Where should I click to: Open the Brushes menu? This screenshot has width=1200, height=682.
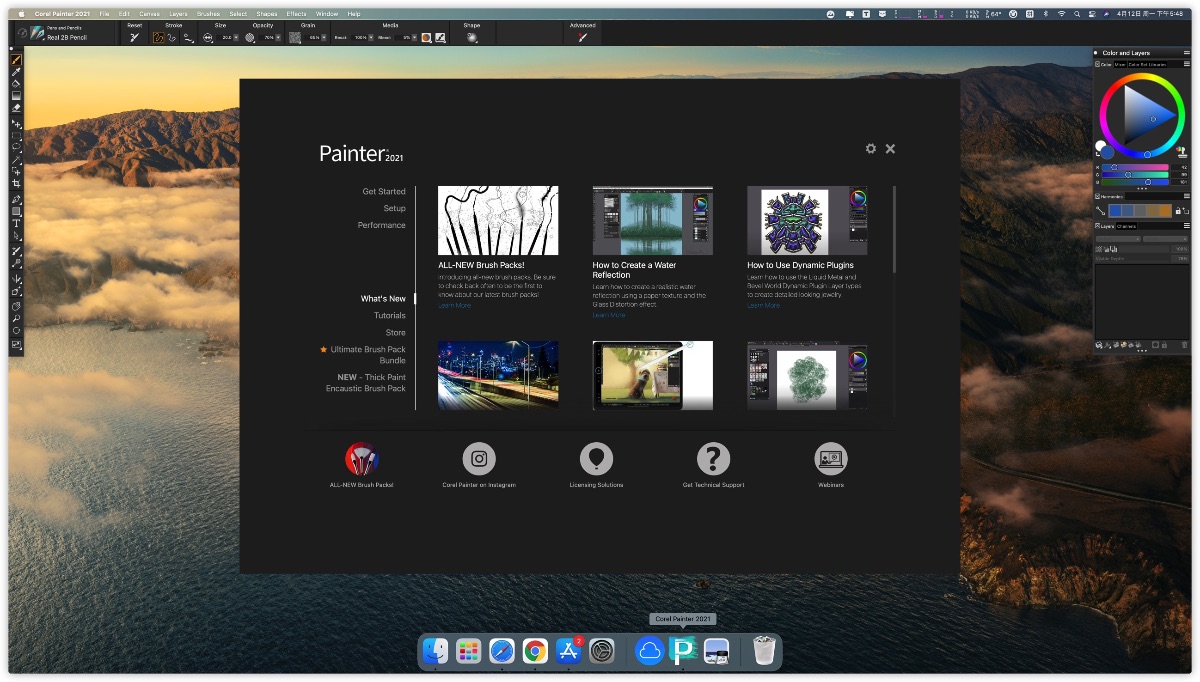point(209,14)
